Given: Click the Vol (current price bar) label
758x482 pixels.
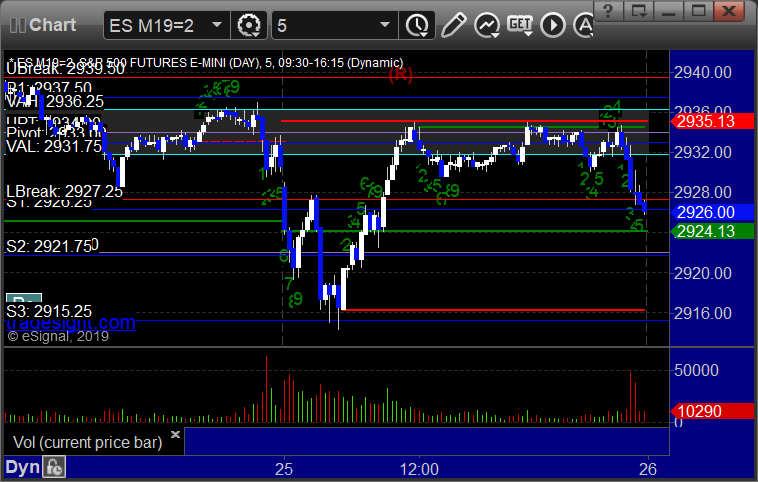Looking at the screenshot, I should (x=87, y=442).
